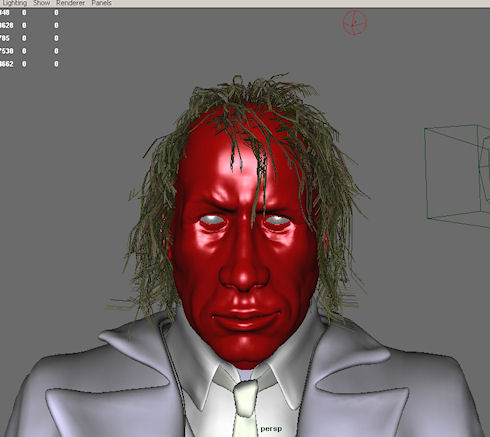Click the persp camera label
This screenshot has height=437, width=490.
point(271,429)
